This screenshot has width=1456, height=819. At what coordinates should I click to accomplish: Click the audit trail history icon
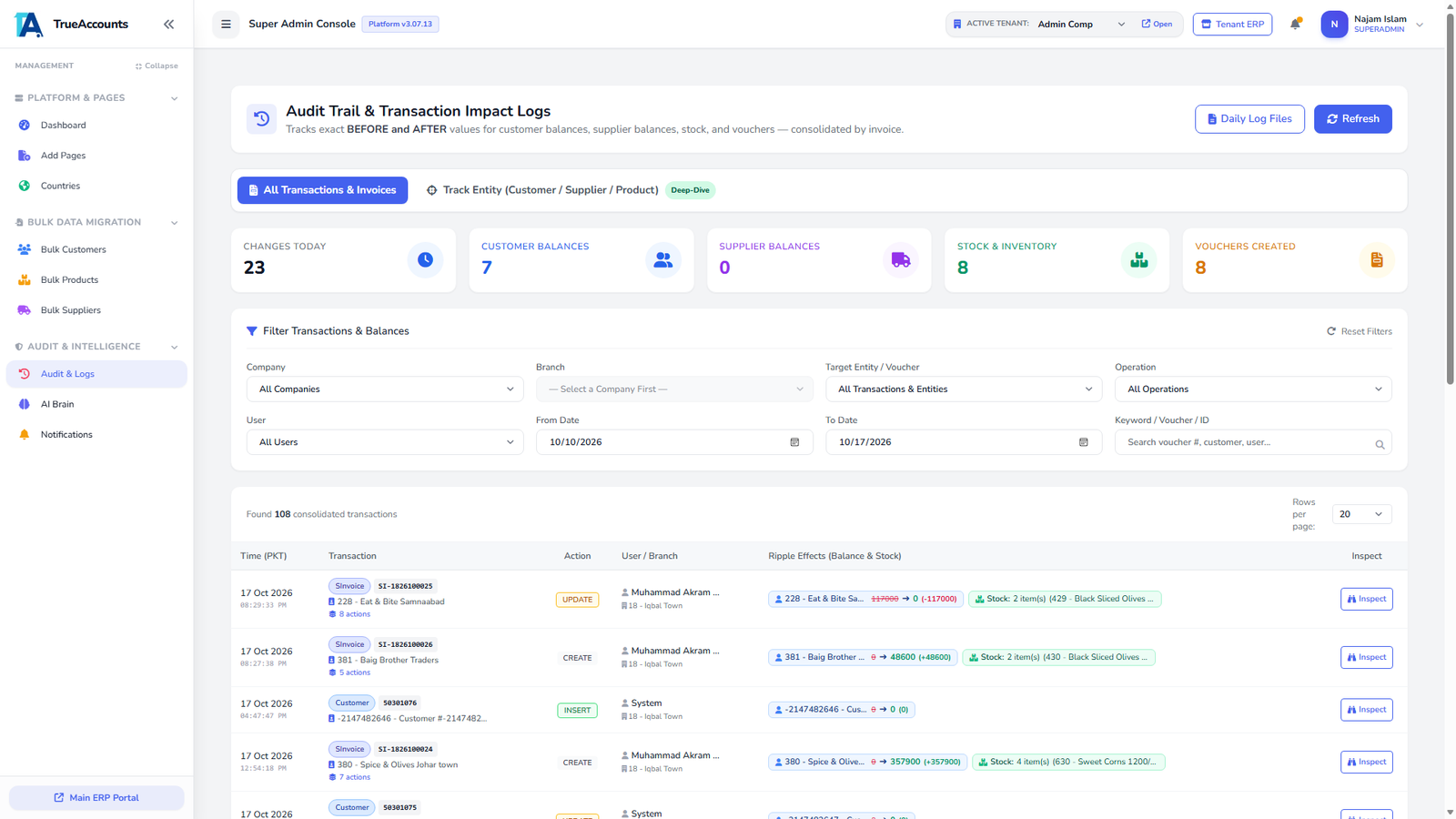(x=261, y=119)
